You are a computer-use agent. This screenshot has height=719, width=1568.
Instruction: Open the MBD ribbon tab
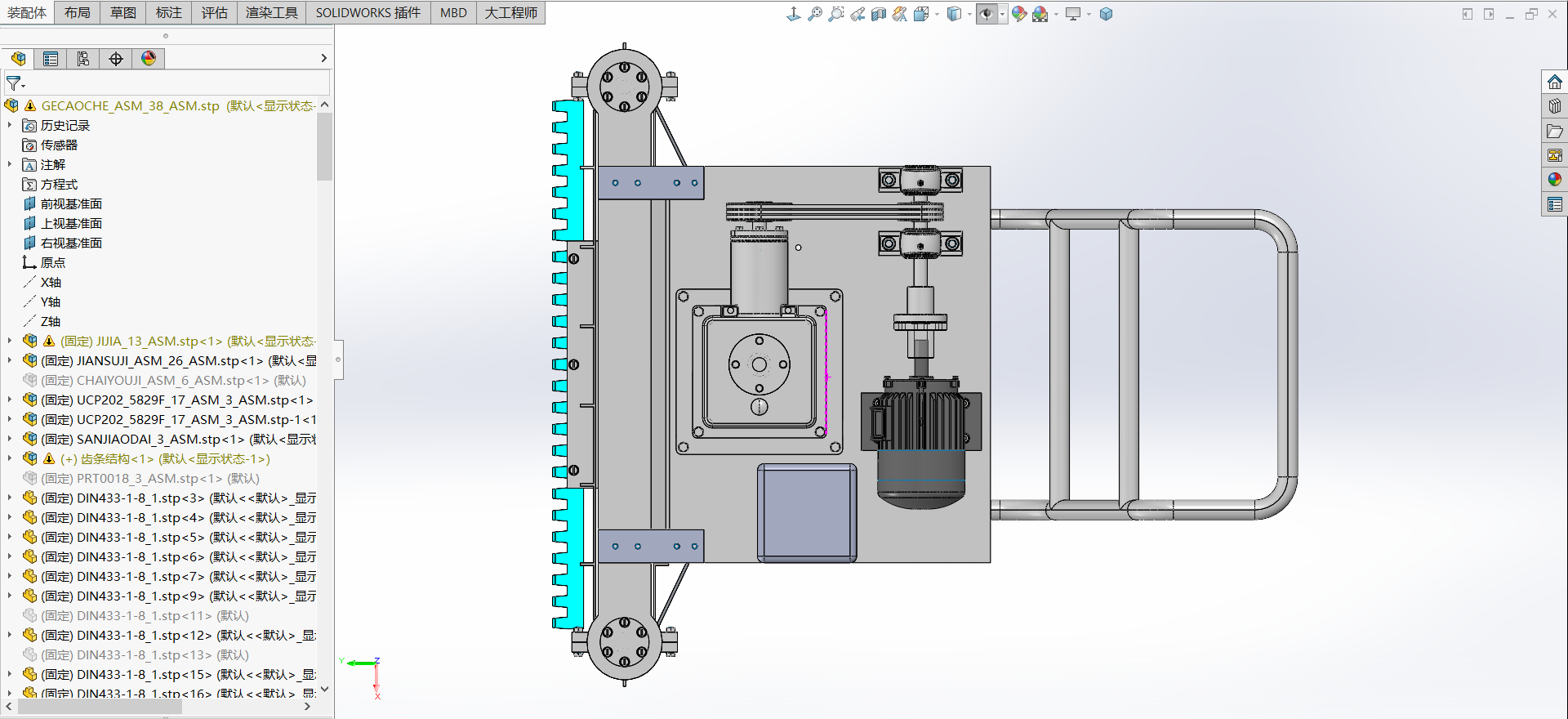[453, 12]
